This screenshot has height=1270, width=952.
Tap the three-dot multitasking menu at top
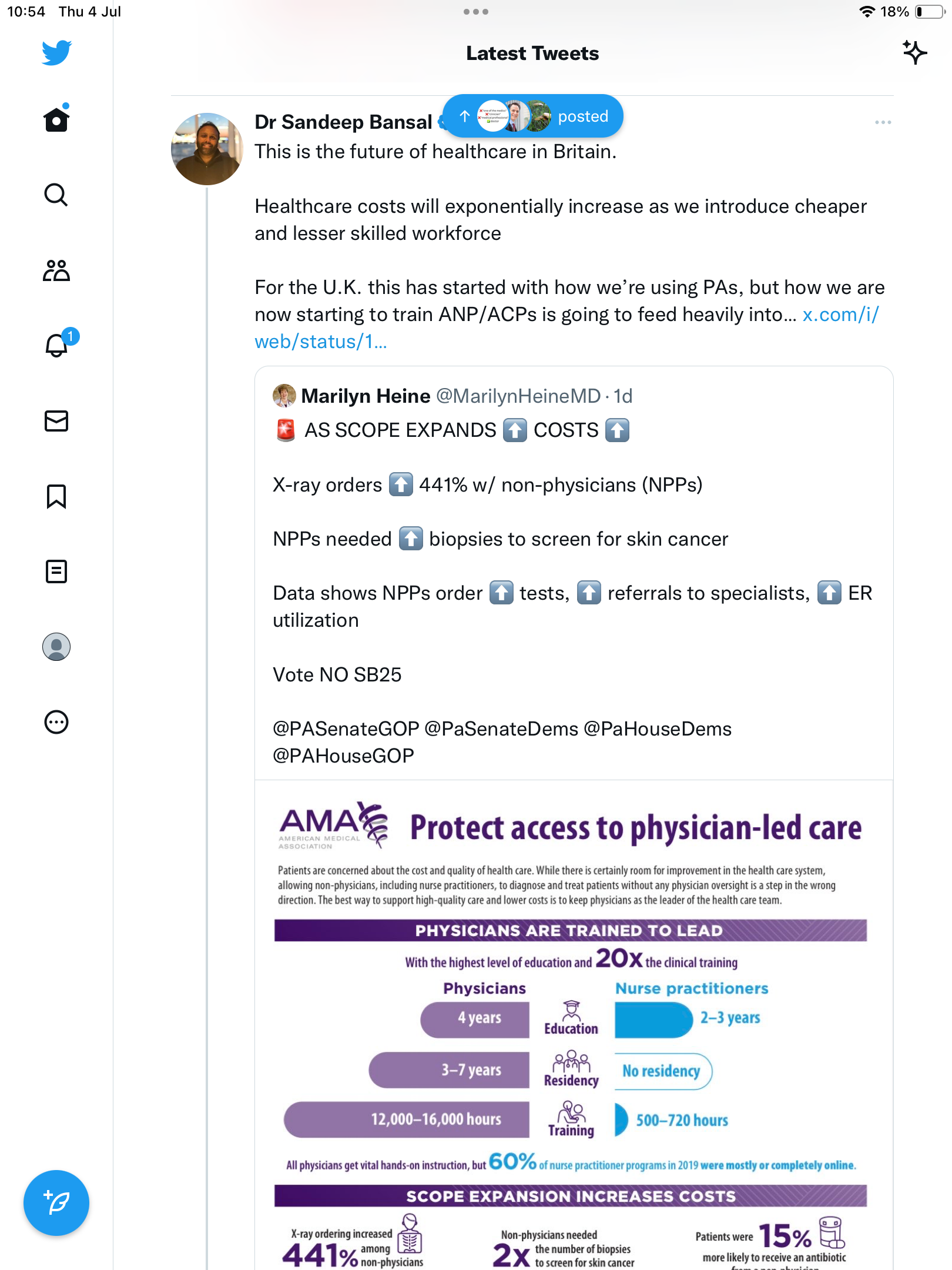[475, 12]
